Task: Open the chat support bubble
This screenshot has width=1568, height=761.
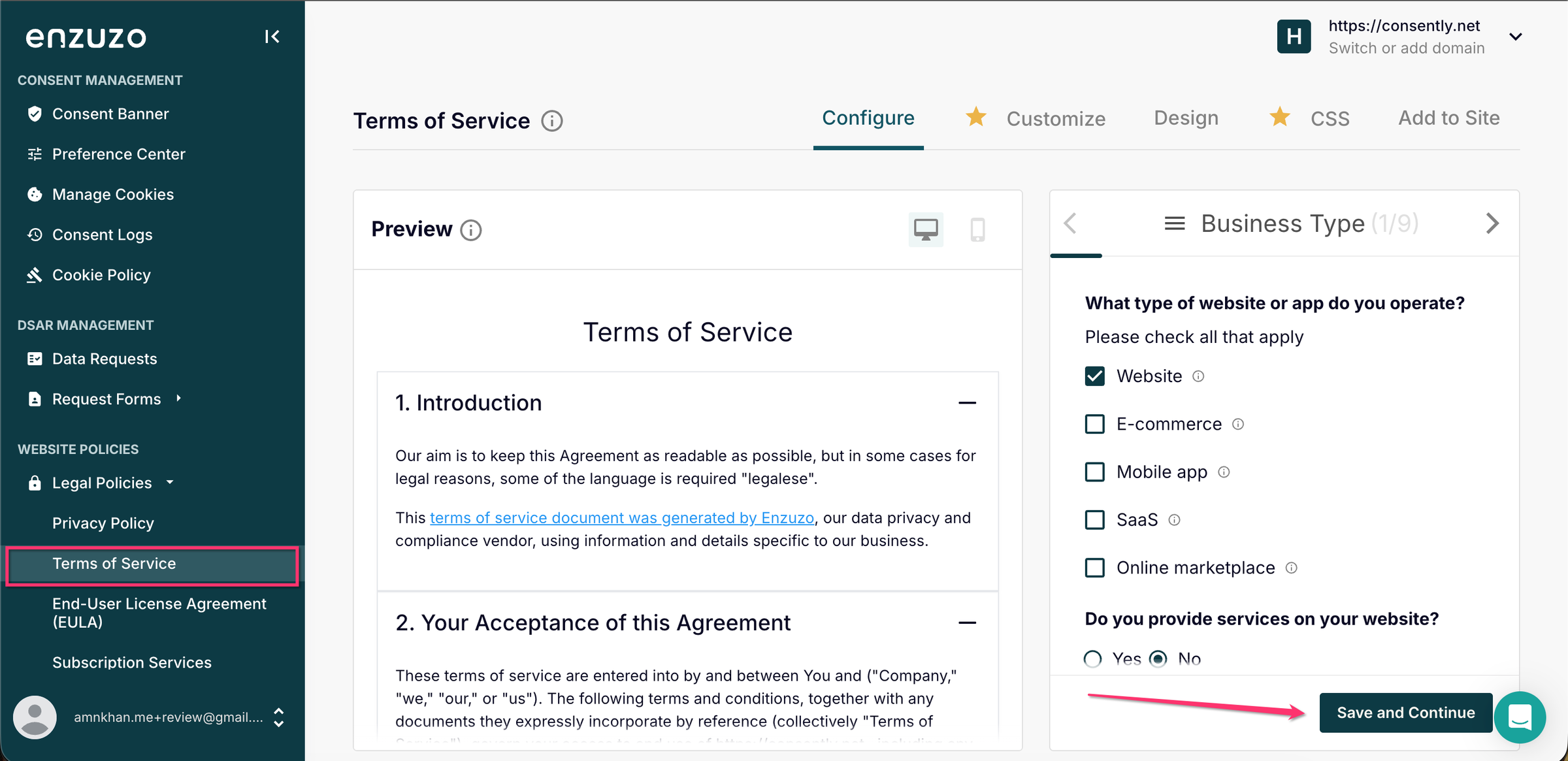Action: coord(1520,717)
